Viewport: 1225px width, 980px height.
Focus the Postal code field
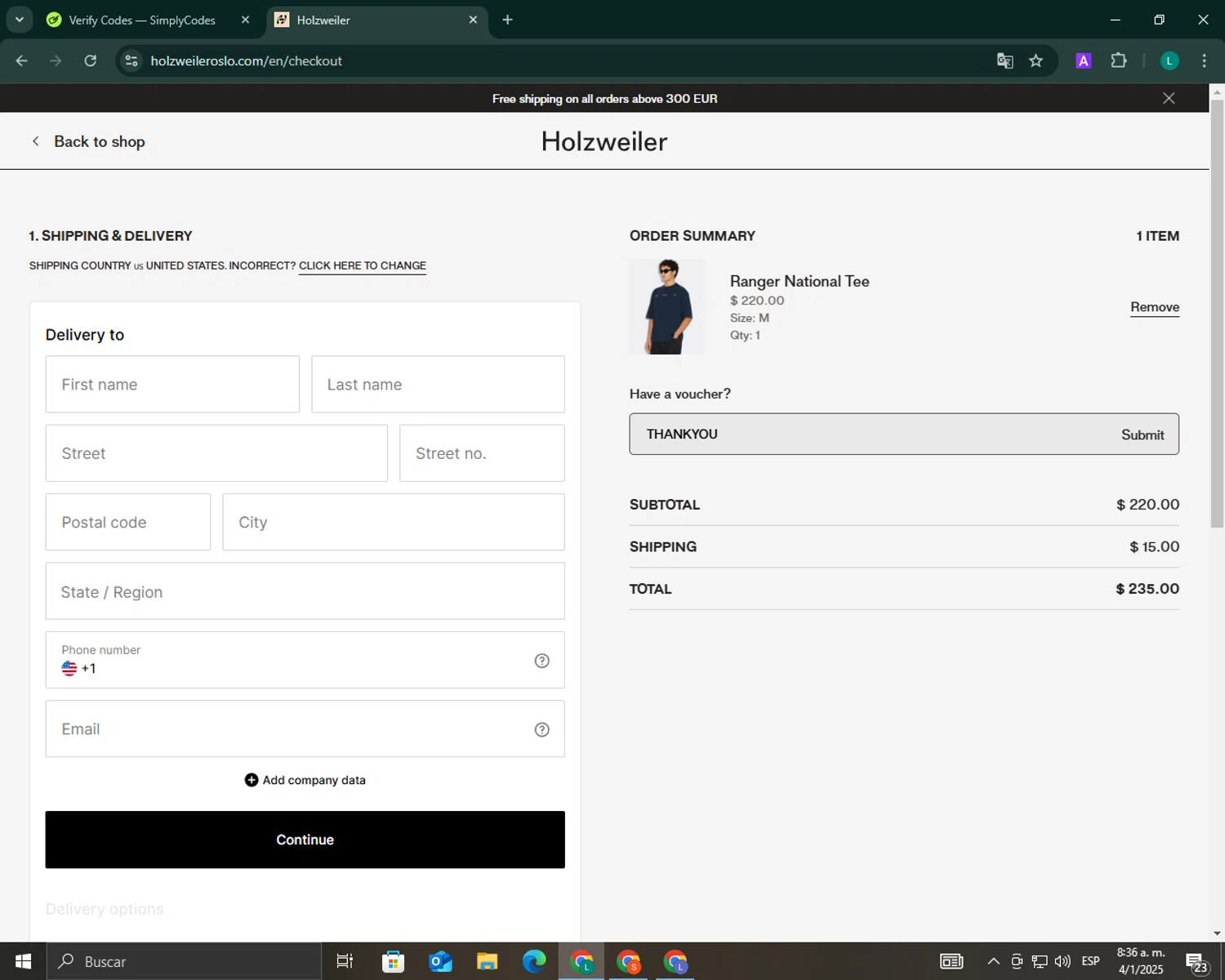click(128, 522)
